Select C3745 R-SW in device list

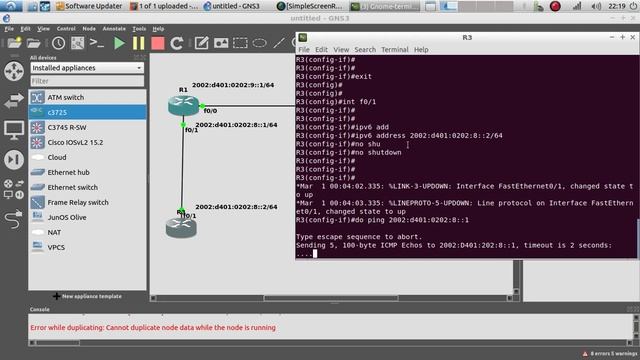pyautogui.click(x=87, y=127)
